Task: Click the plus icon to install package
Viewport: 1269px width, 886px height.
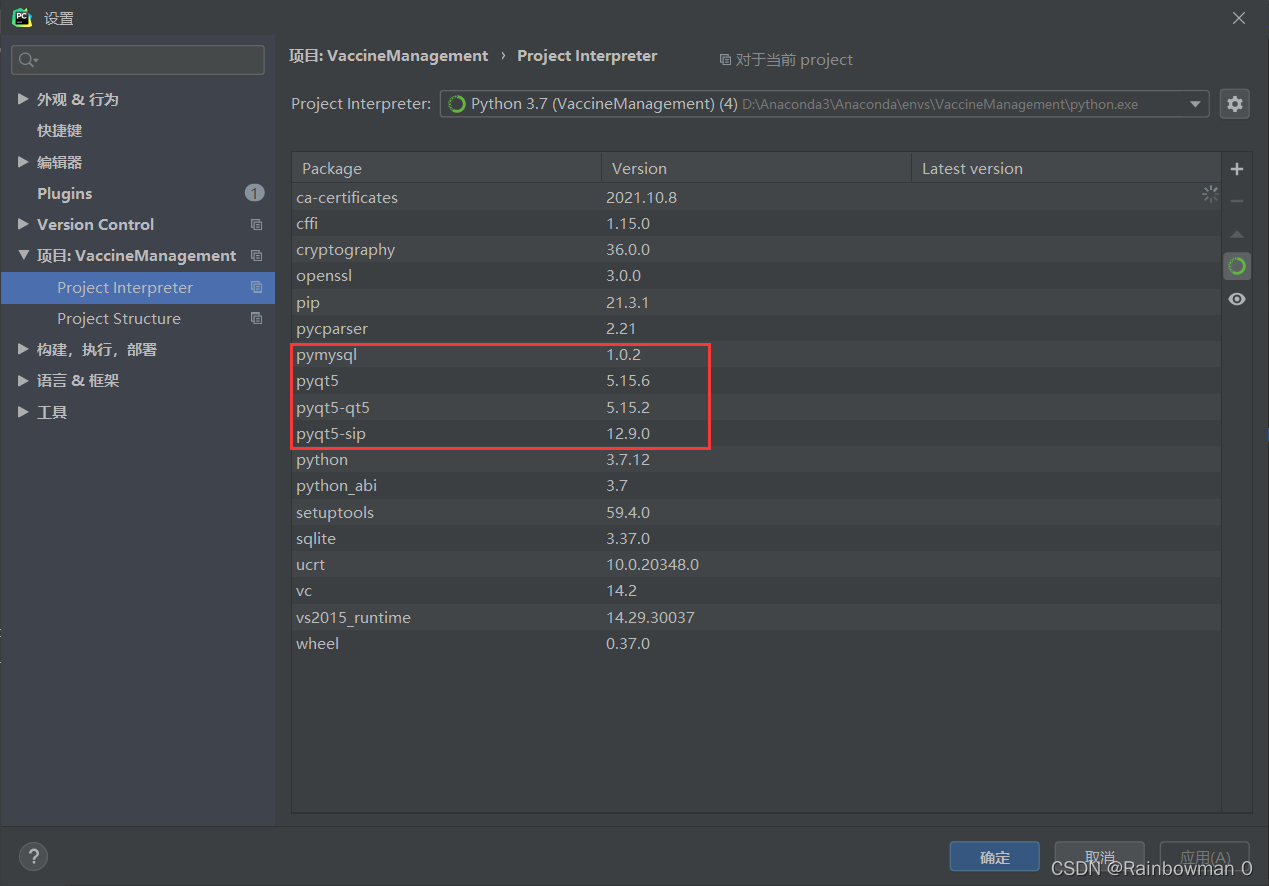Action: tap(1237, 169)
